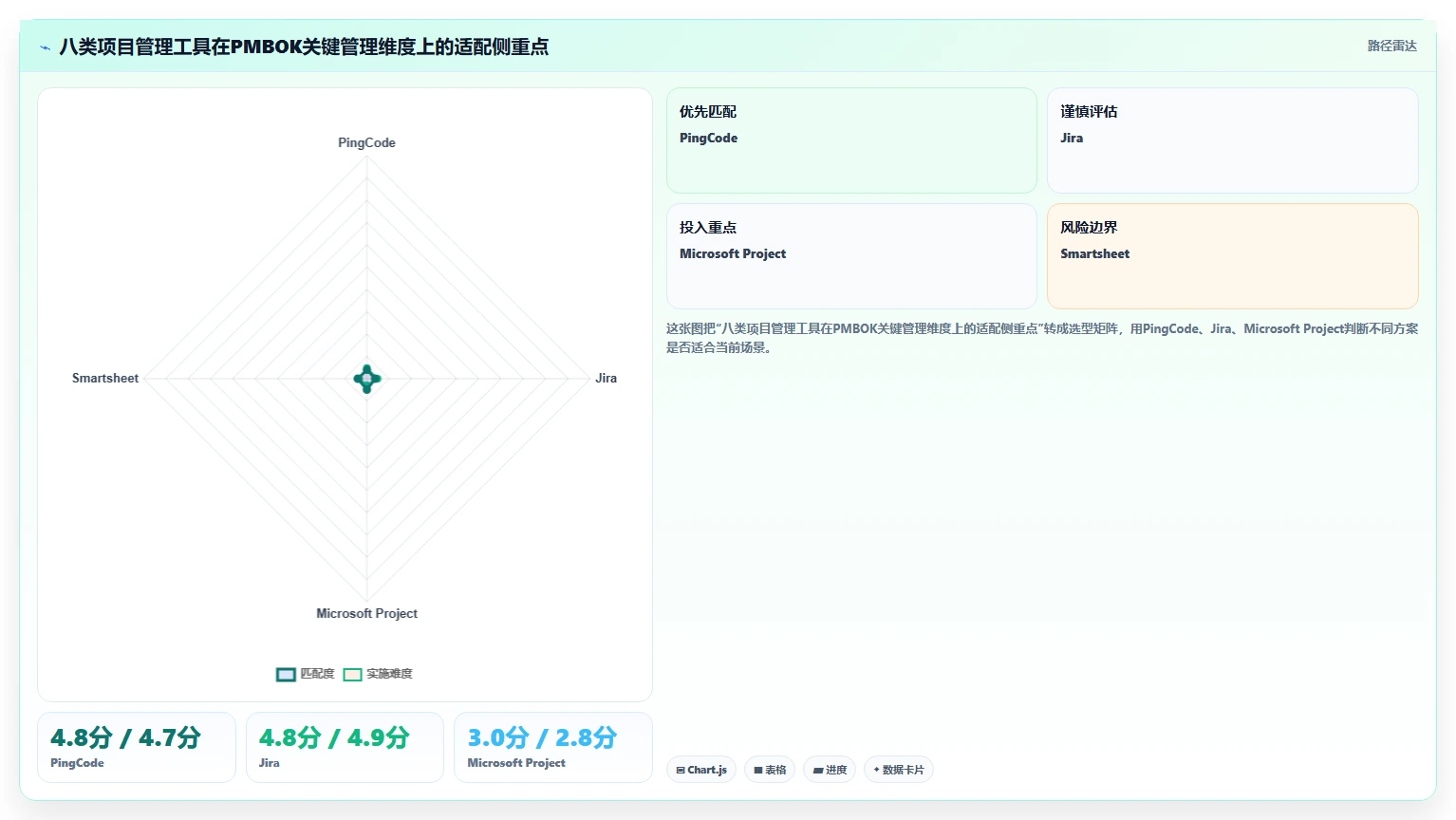Click the chart title 八类项目管理工具在PMBOK关键管理维度上的适配侧重点

(x=304, y=47)
